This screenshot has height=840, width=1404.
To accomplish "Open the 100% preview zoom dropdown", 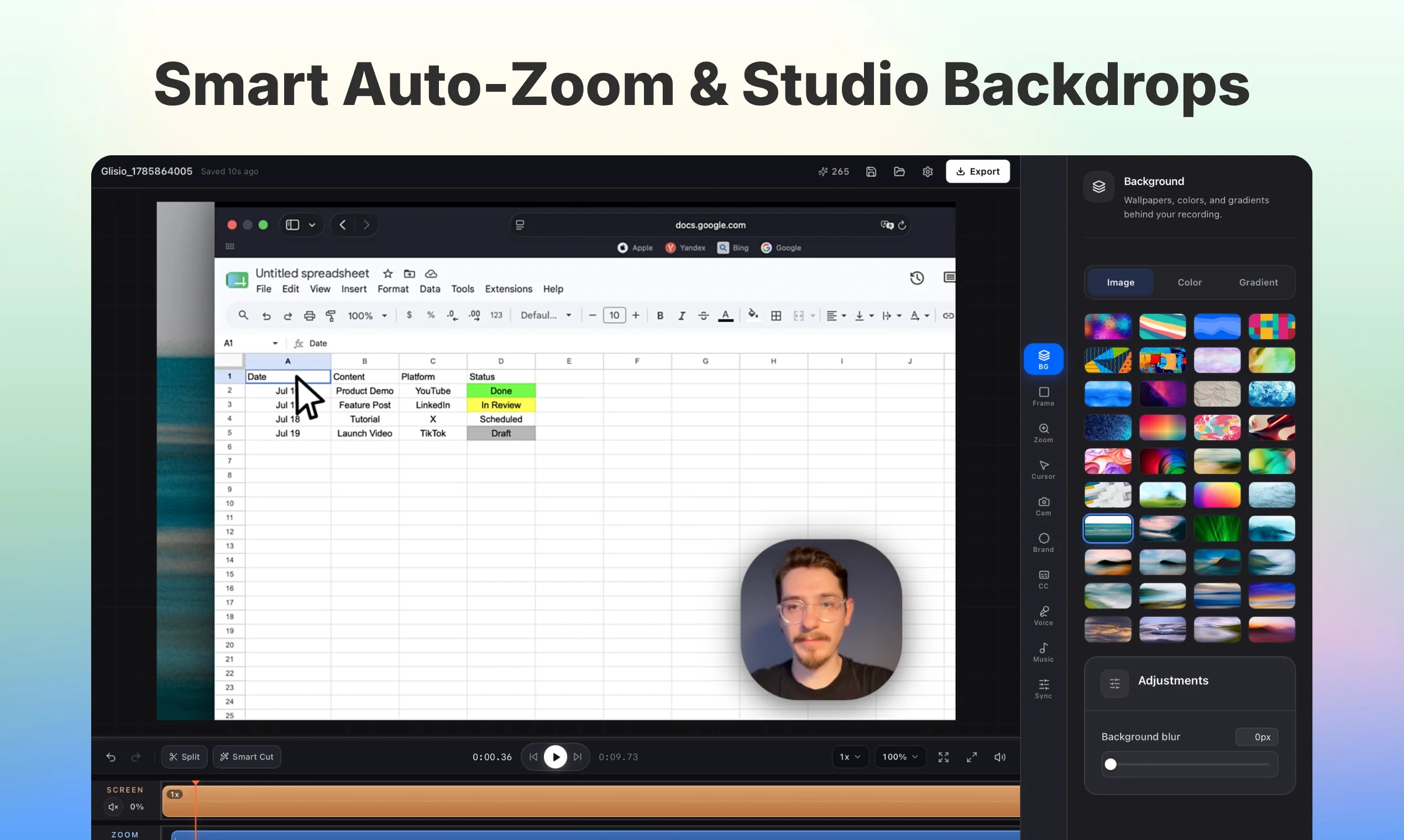I will click(899, 757).
